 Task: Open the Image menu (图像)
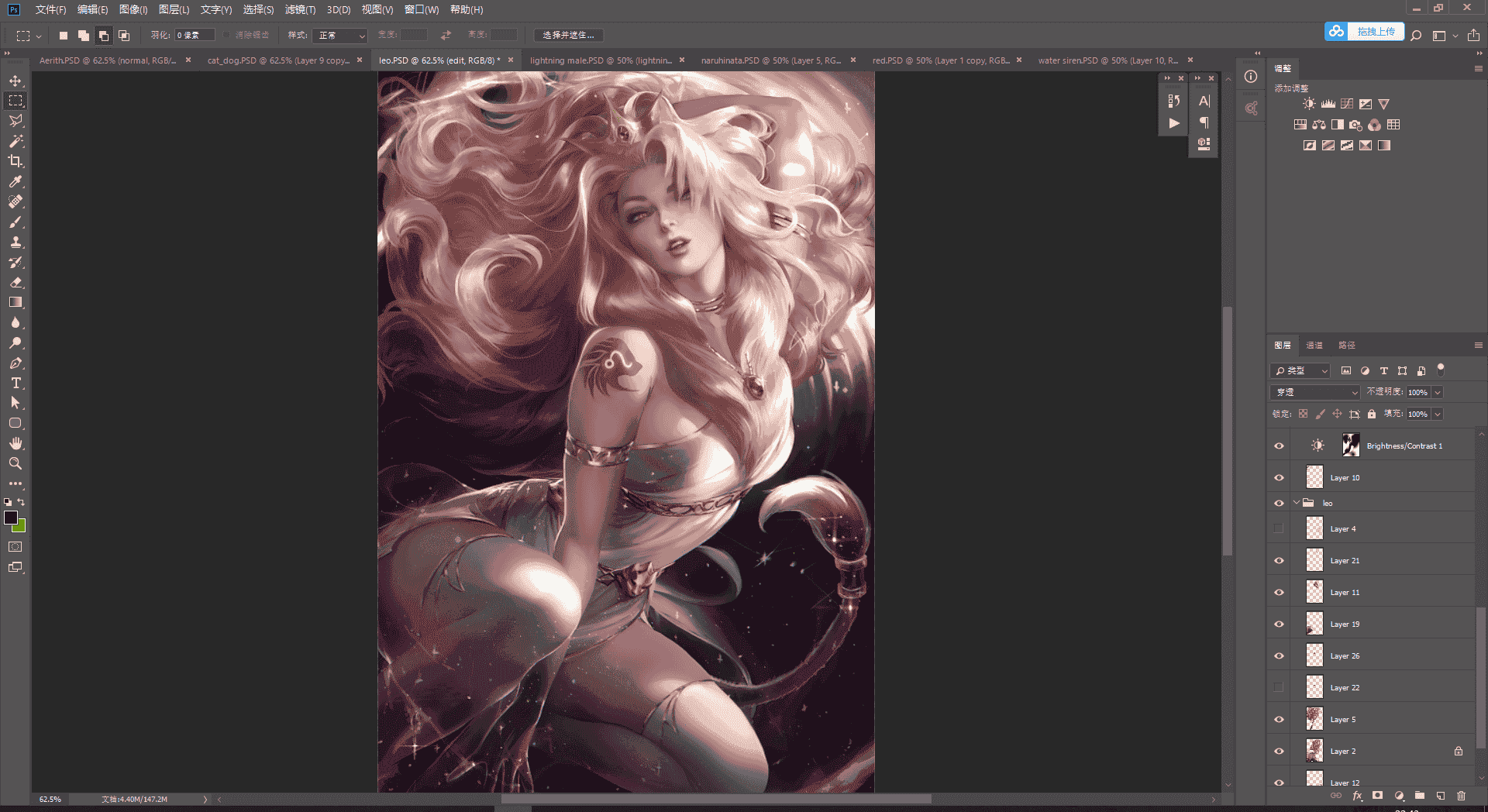coord(133,9)
